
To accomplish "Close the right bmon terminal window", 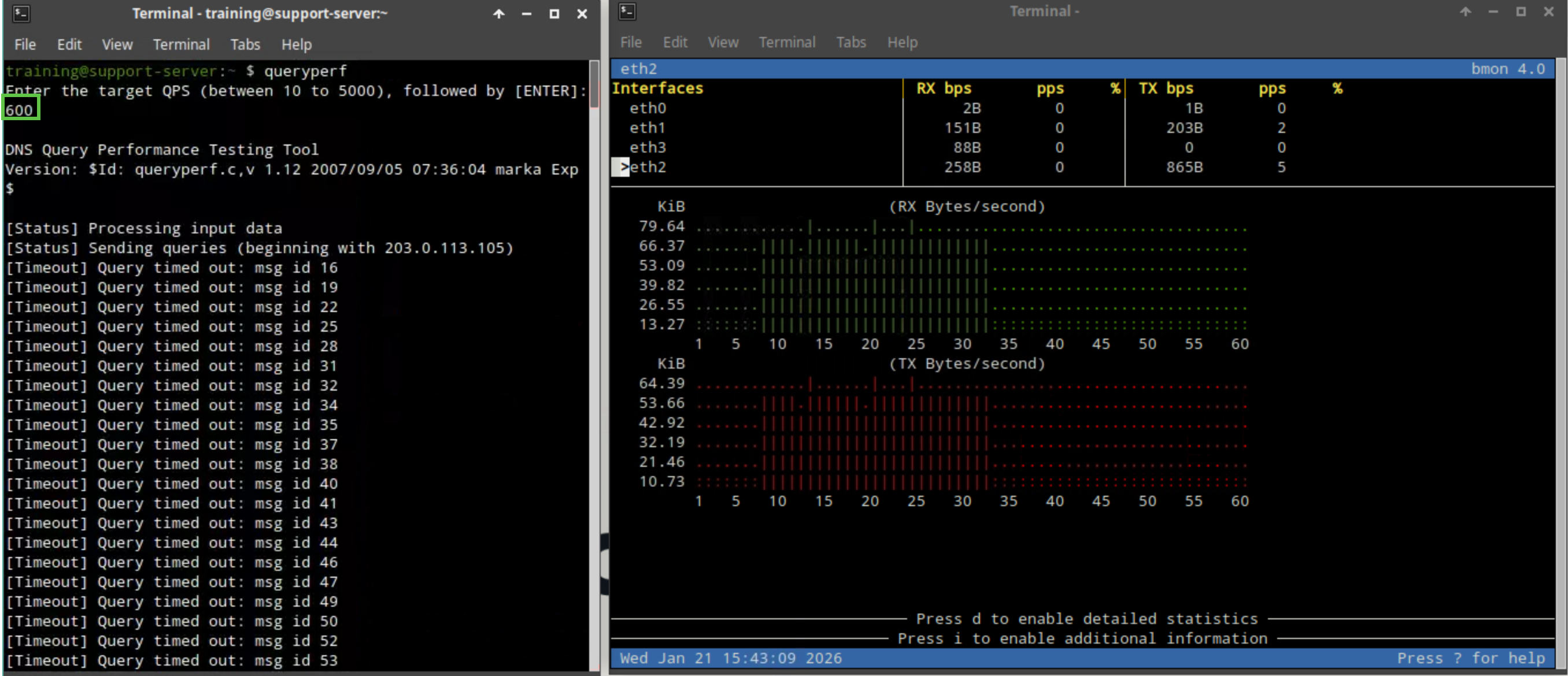I will [1548, 12].
